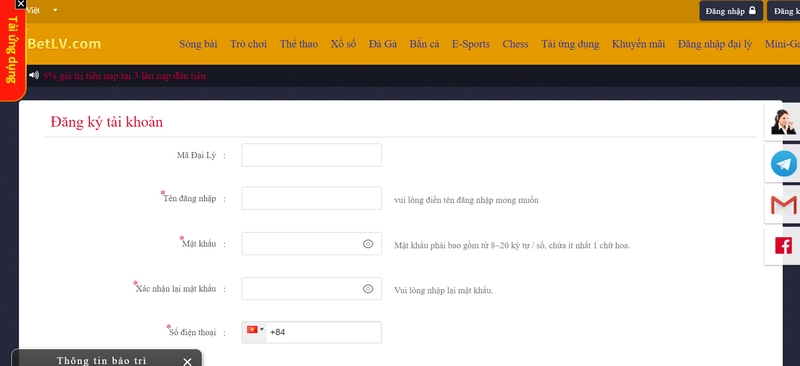Show the Mật khẩu field's password
The image size is (800, 366).
coord(368,244)
